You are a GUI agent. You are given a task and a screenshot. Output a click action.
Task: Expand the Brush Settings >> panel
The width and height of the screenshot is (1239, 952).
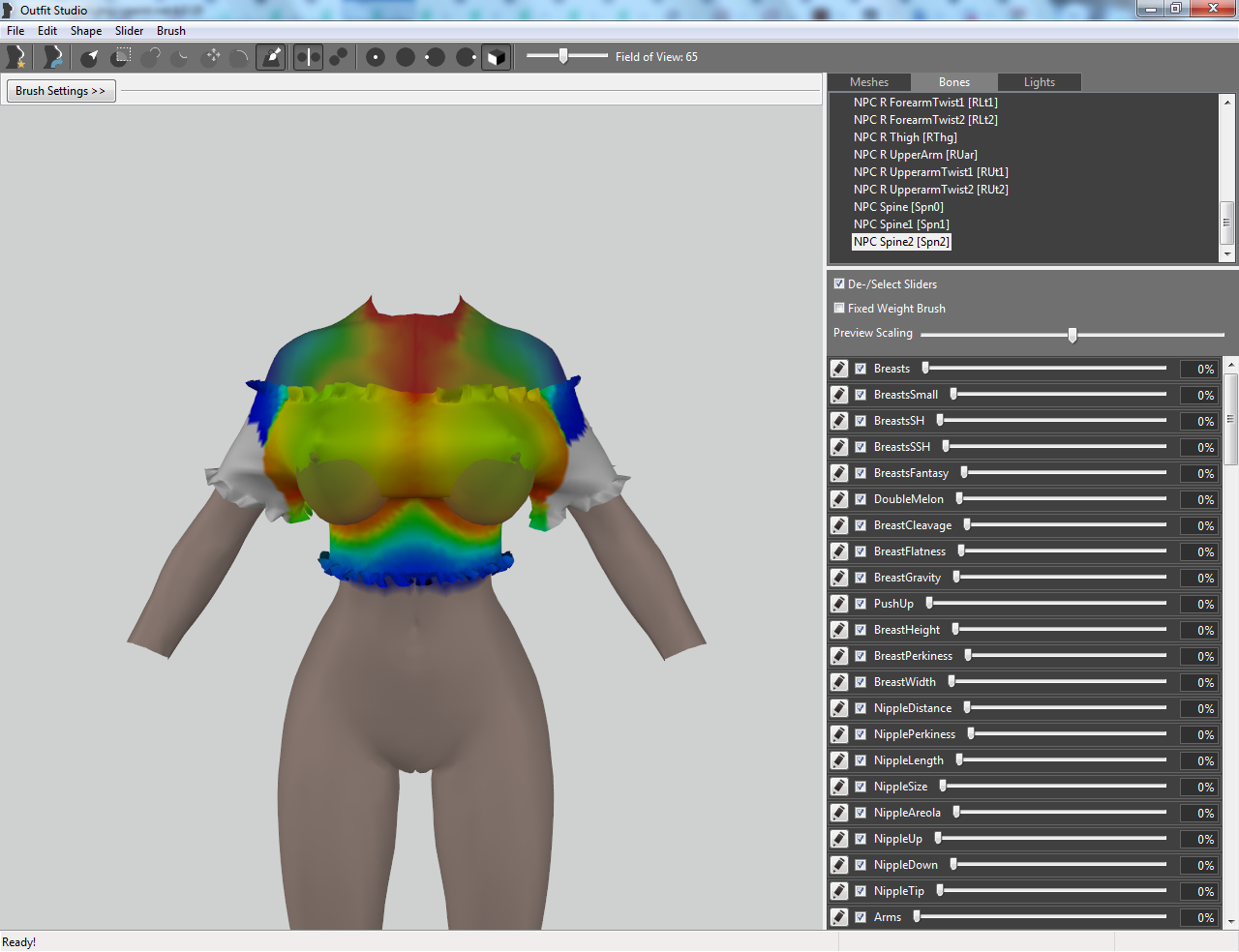61,91
